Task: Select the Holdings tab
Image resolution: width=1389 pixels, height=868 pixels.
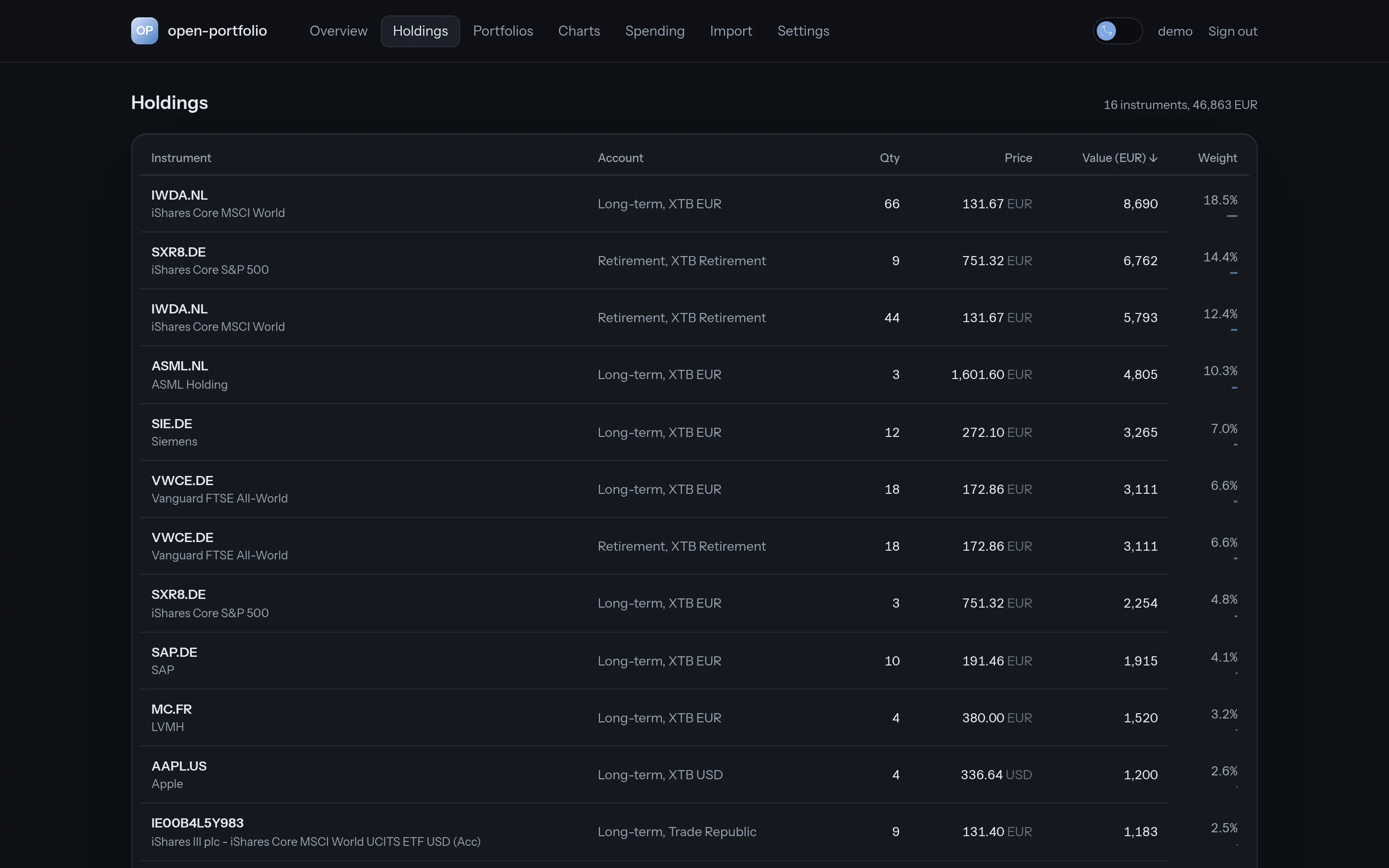Action: 420,31
